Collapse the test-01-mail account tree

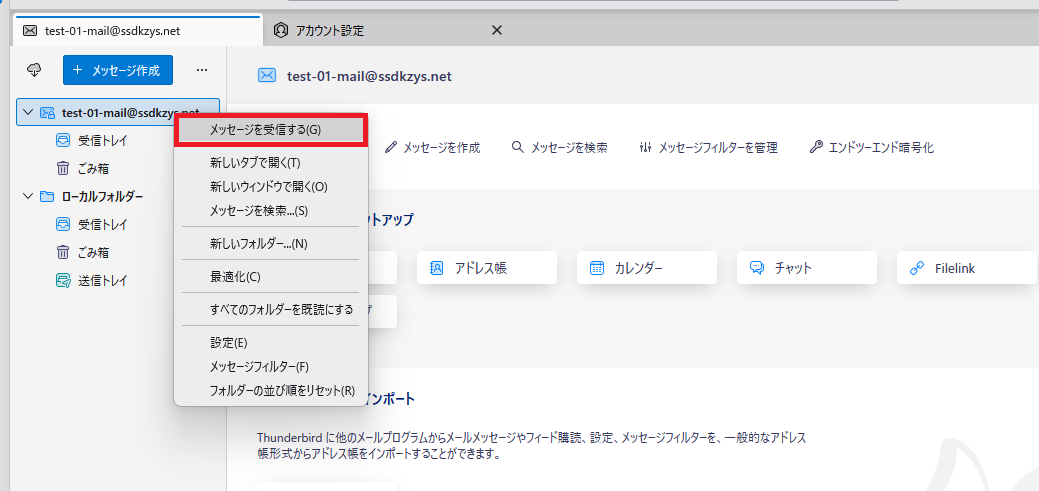coord(27,113)
